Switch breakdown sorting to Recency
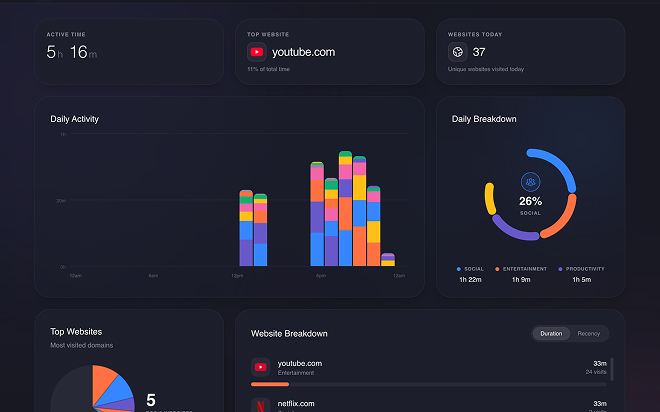 (x=589, y=333)
